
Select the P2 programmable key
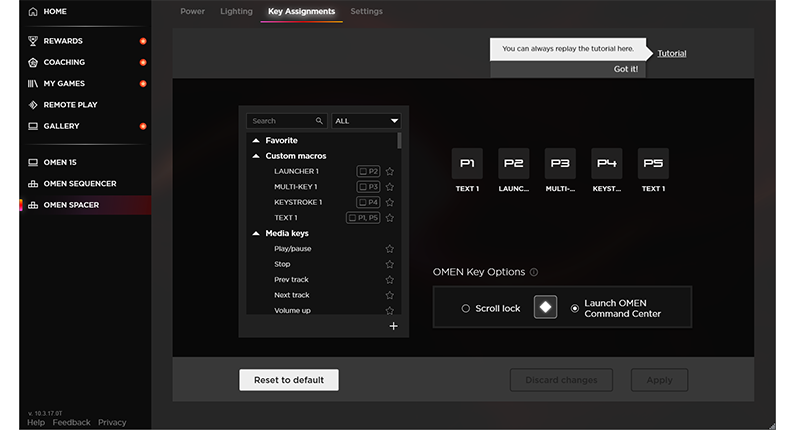click(x=514, y=163)
